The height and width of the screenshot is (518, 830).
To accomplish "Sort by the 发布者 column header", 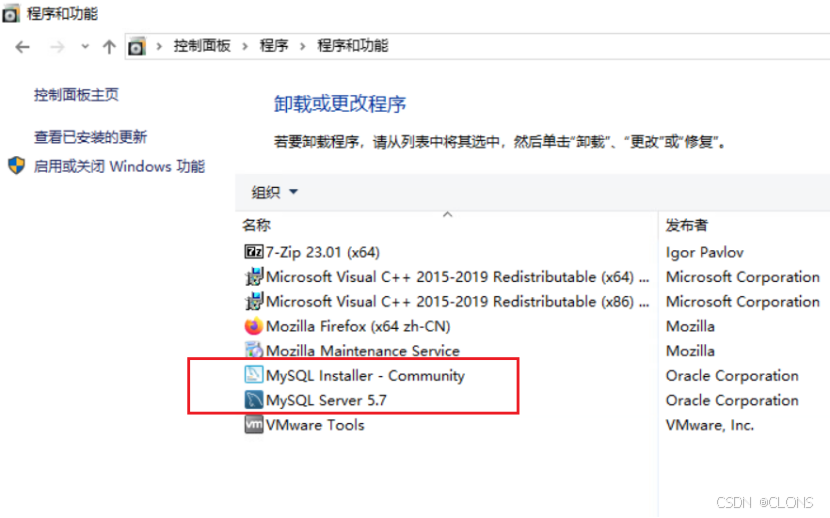I will 687,225.
